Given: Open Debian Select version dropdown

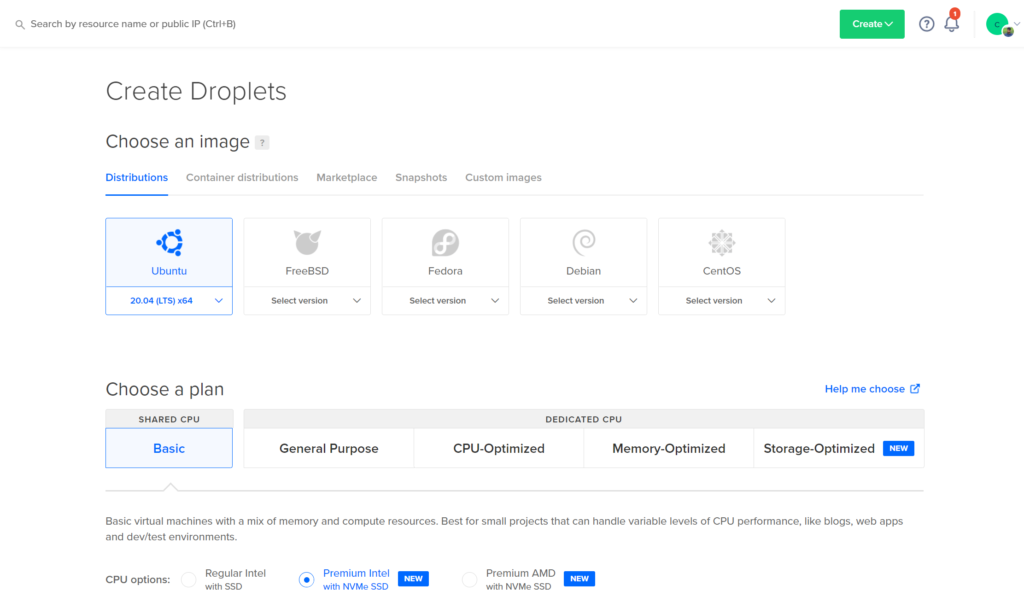Looking at the screenshot, I should coord(584,300).
